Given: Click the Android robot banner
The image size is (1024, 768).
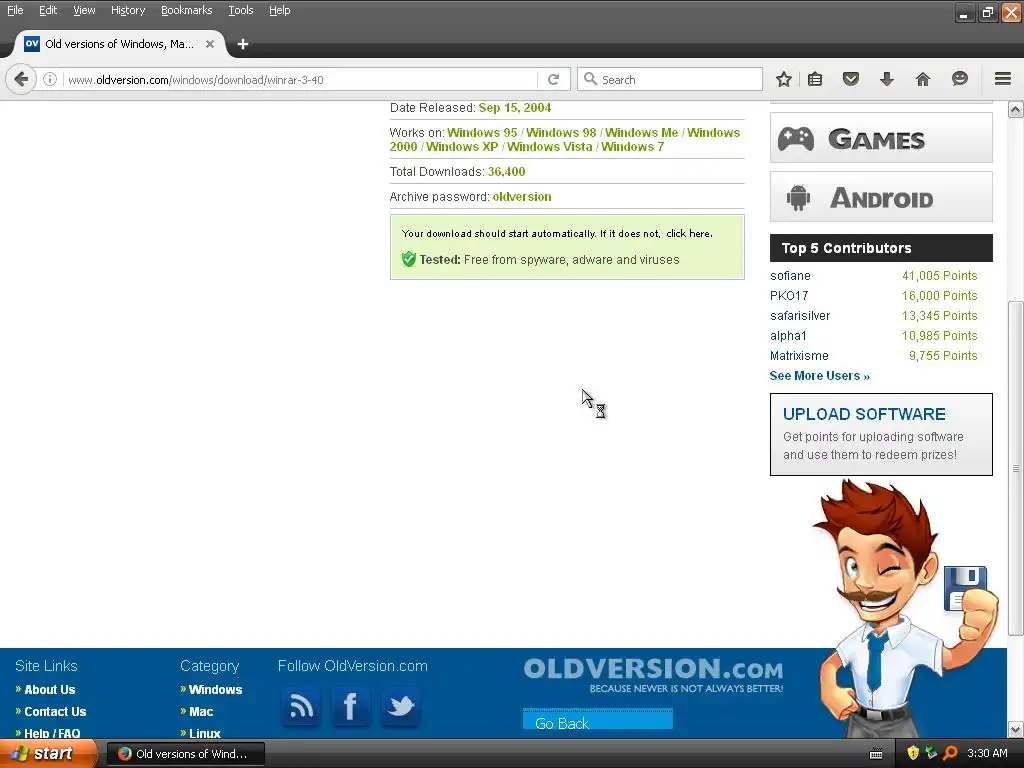Looking at the screenshot, I should 881,197.
